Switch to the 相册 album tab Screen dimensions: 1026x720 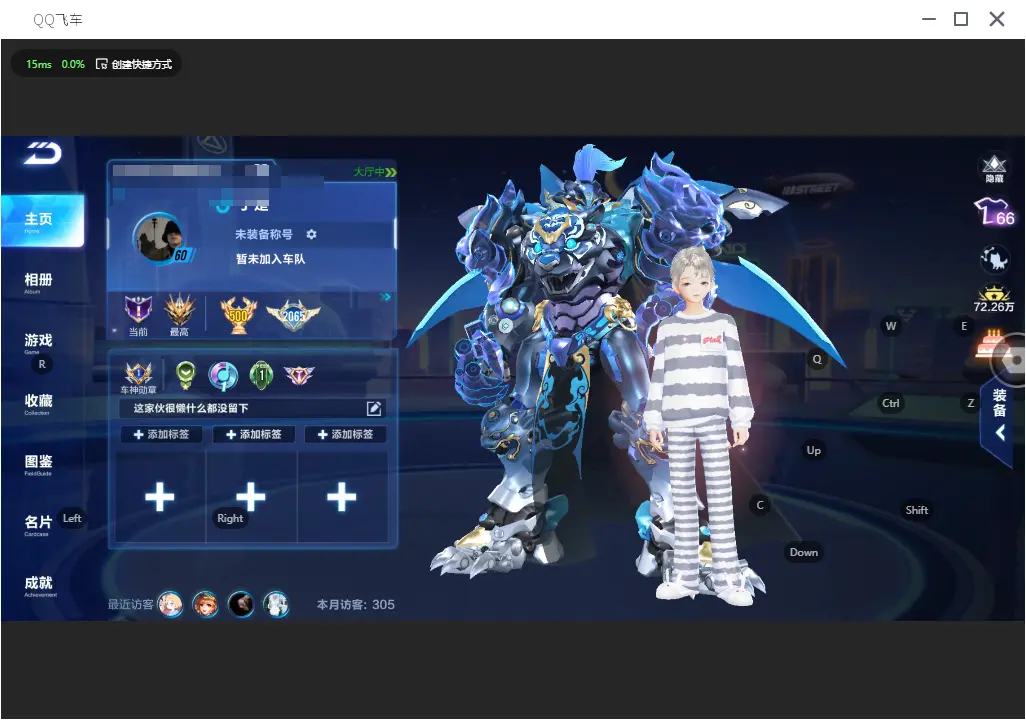(38, 282)
